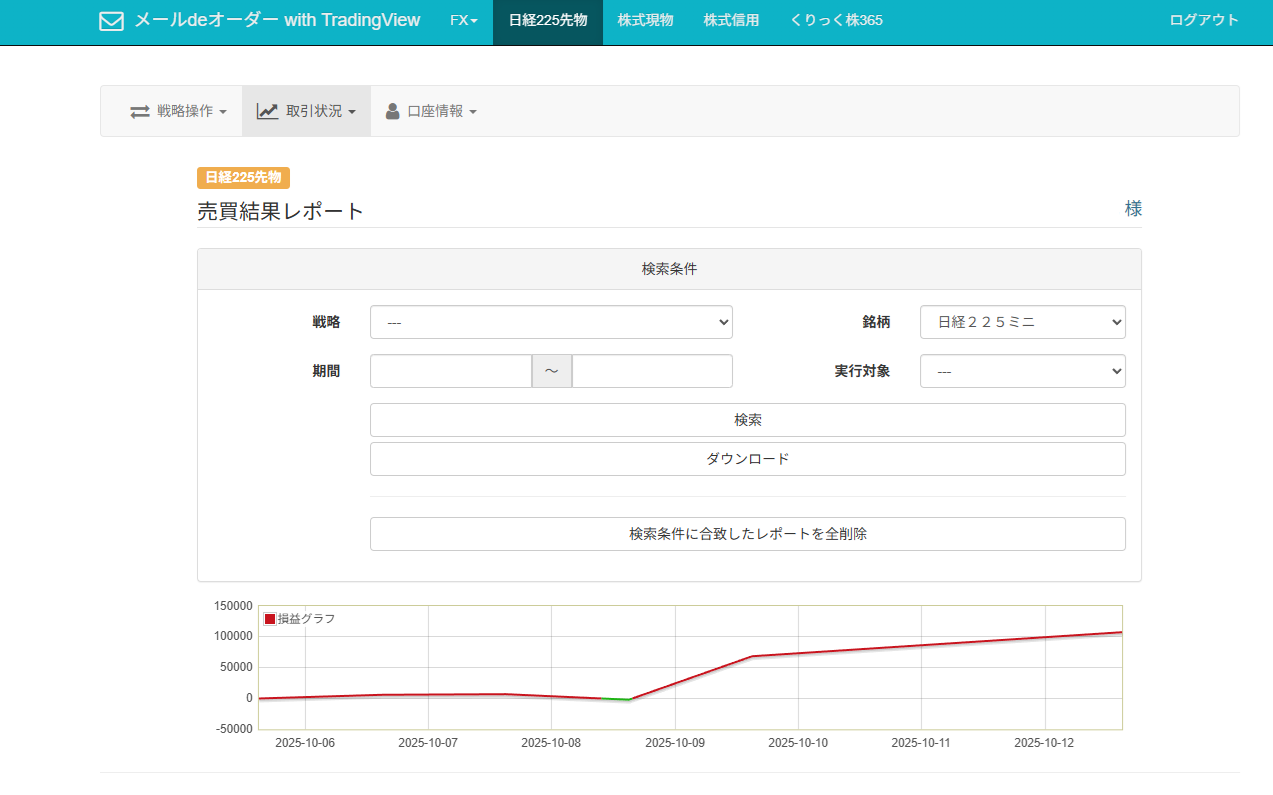Open the くりっく株365 tab
This screenshot has height=795, width=1273.
836,21
